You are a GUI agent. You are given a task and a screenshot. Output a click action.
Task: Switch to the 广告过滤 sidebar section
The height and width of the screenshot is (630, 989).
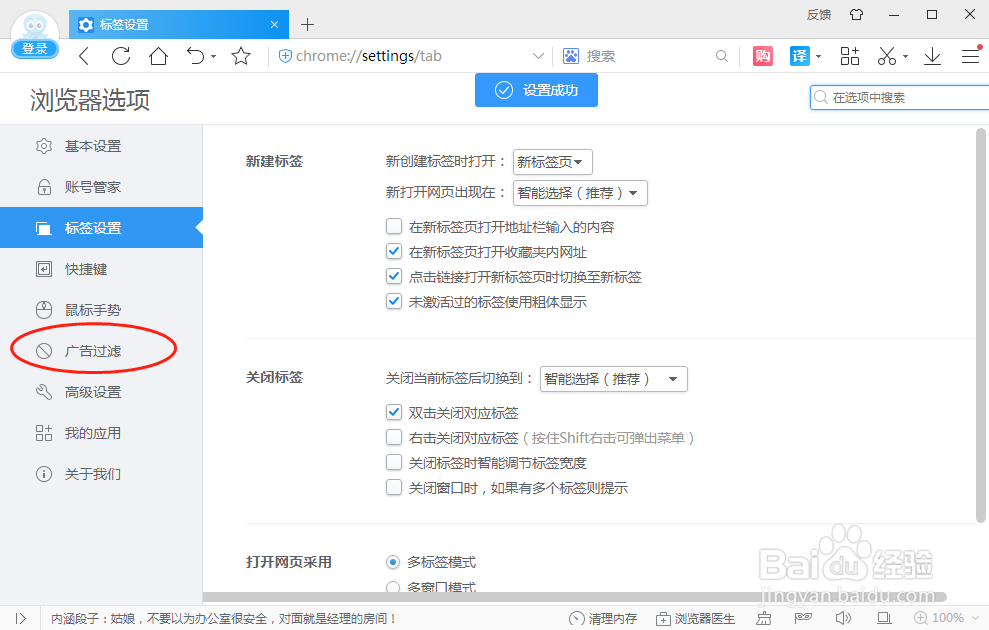pyautogui.click(x=95, y=350)
